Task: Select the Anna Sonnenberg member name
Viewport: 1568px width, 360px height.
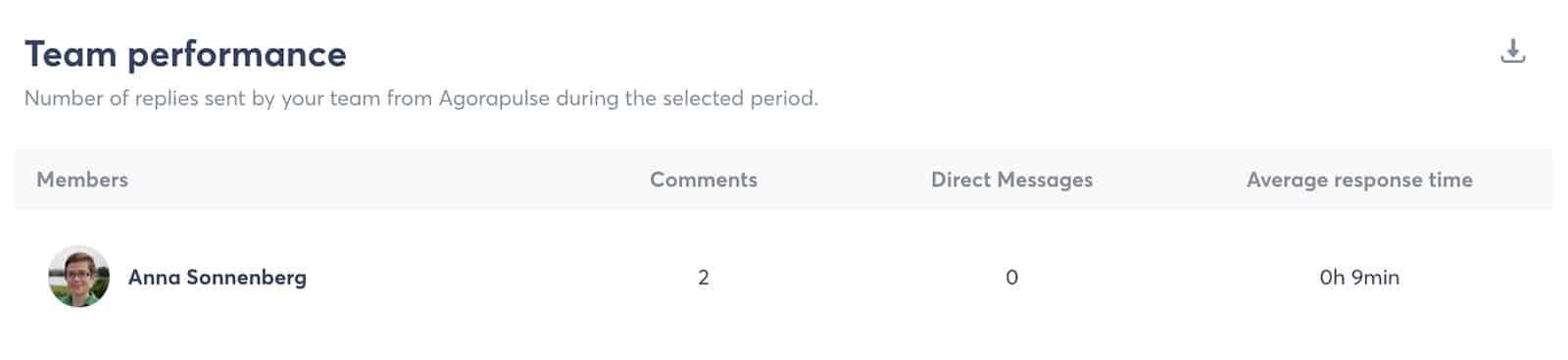Action: pos(218,278)
